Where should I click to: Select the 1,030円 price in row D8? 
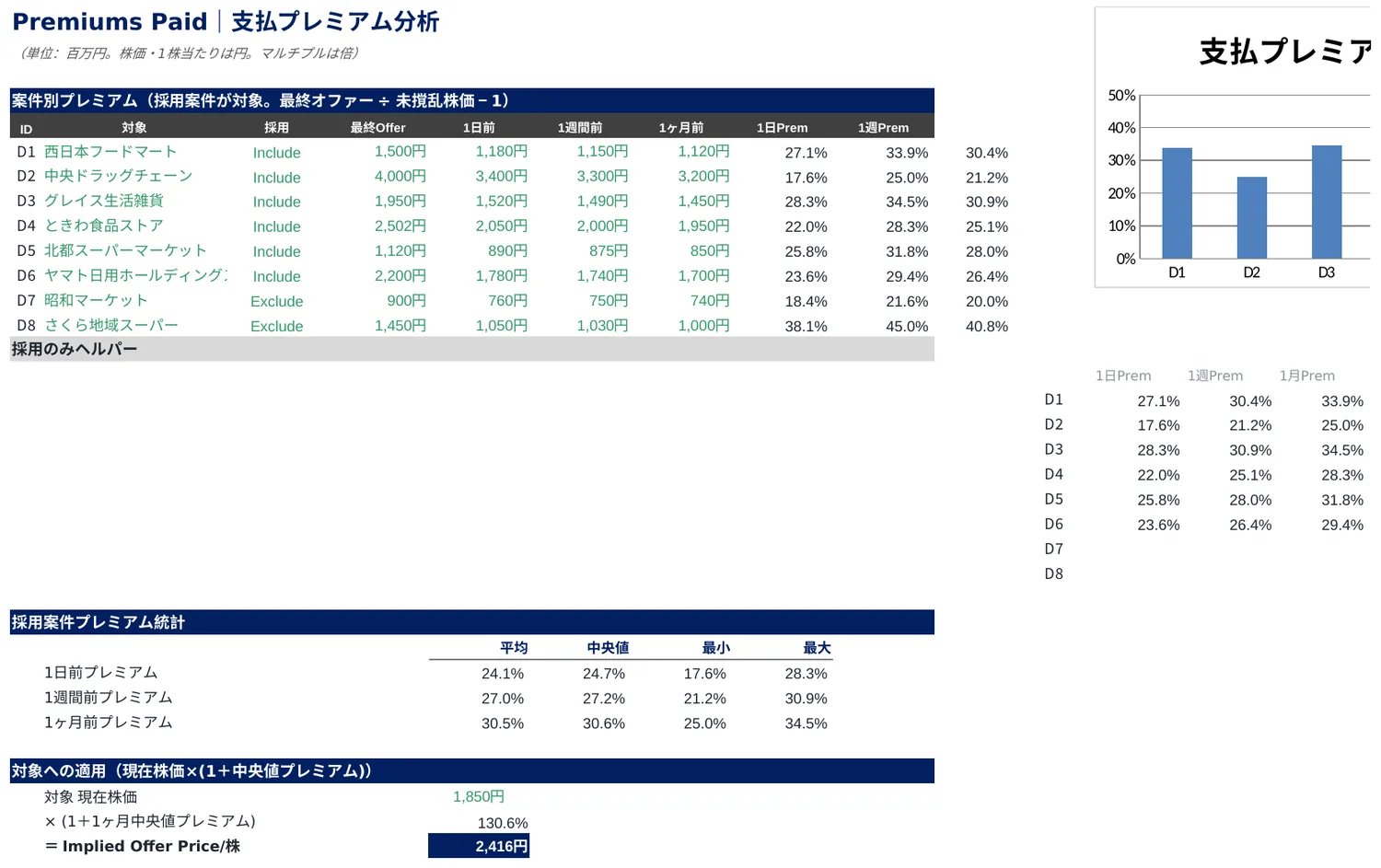tap(603, 325)
